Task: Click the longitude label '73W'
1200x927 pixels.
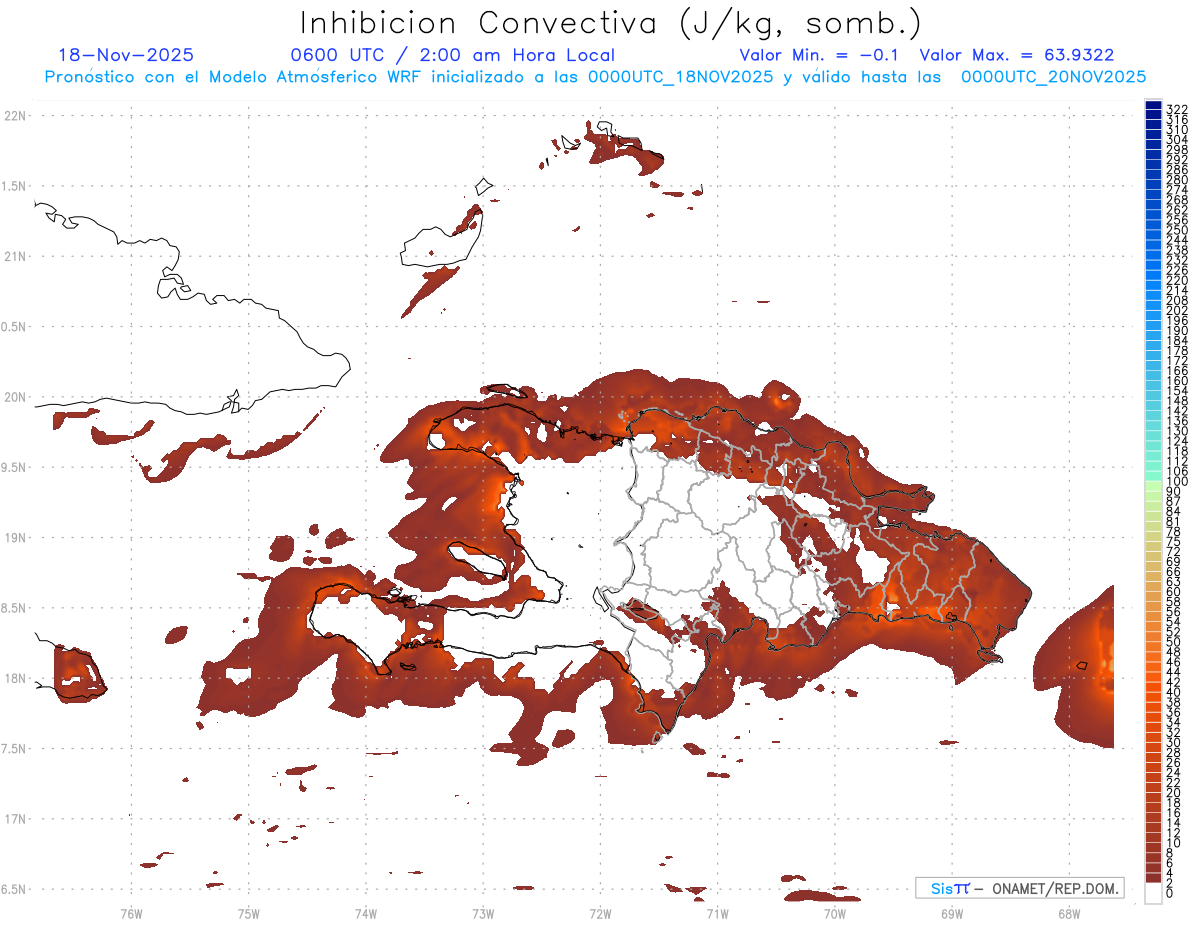Action: (482, 913)
